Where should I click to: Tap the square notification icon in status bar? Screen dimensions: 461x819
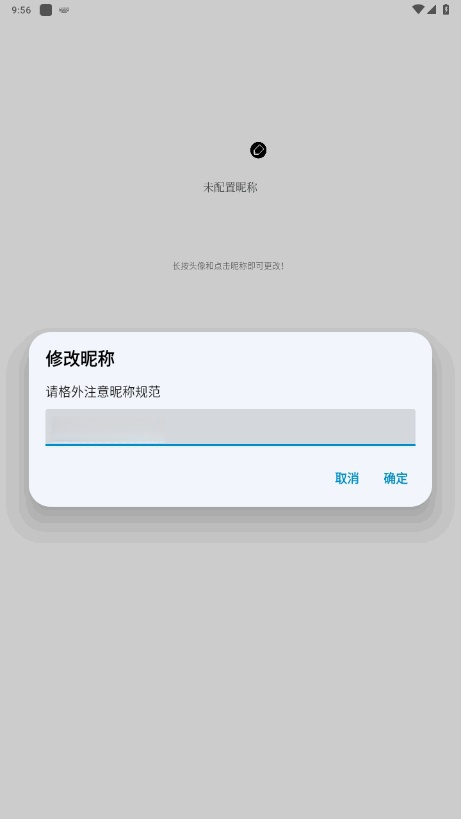coord(46,10)
